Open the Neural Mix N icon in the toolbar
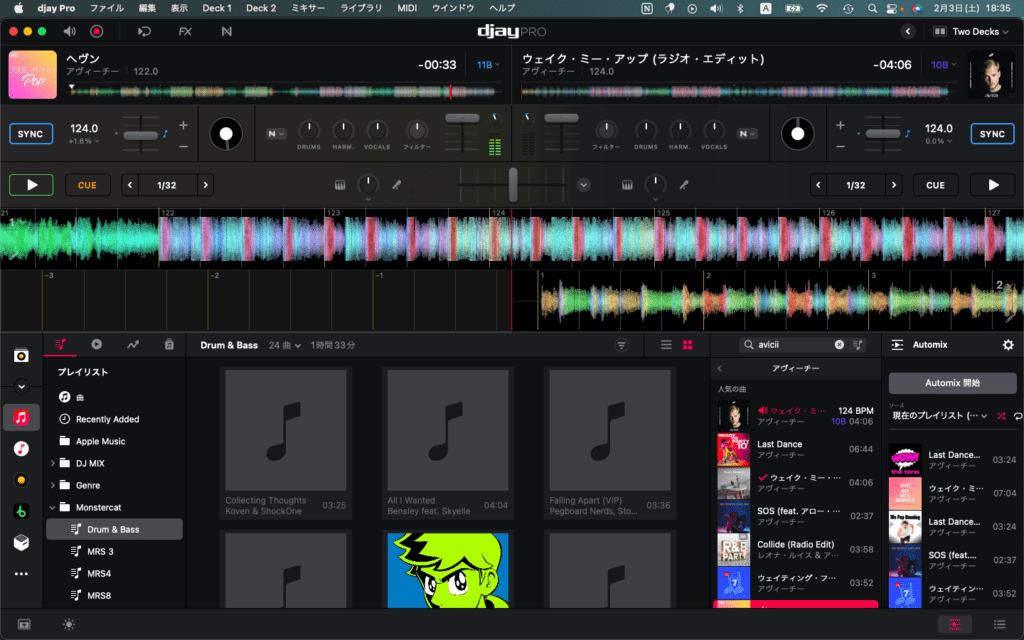Image resolution: width=1024 pixels, height=640 pixels. pyautogui.click(x=227, y=31)
